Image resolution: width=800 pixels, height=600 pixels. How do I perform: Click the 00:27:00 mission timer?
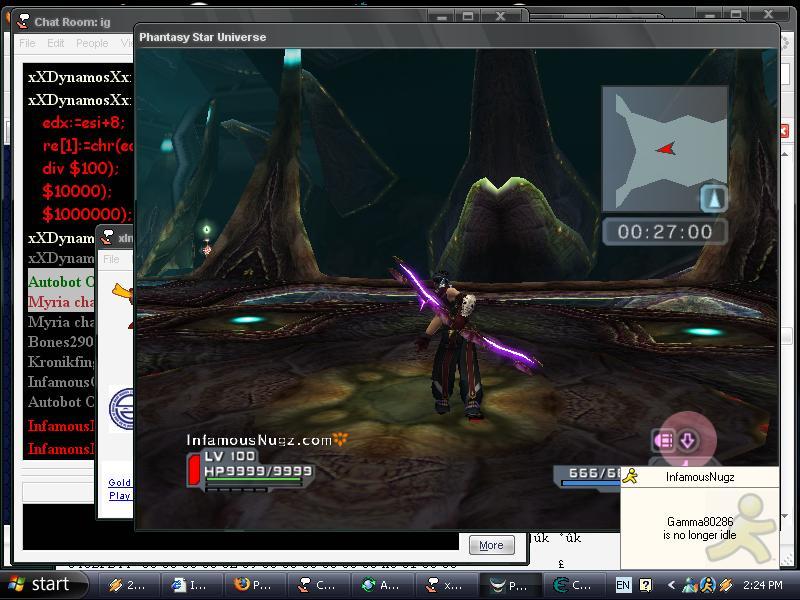(665, 232)
